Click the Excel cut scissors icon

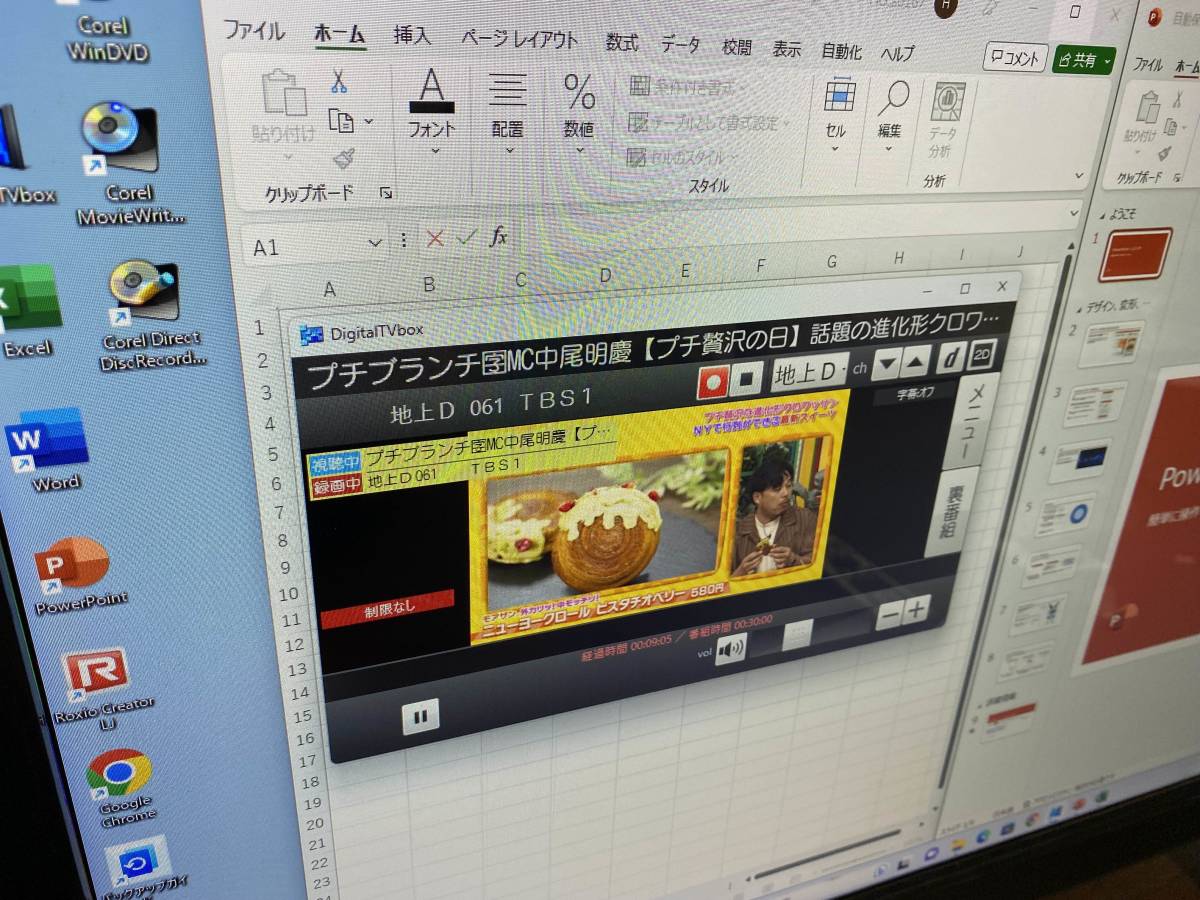340,82
